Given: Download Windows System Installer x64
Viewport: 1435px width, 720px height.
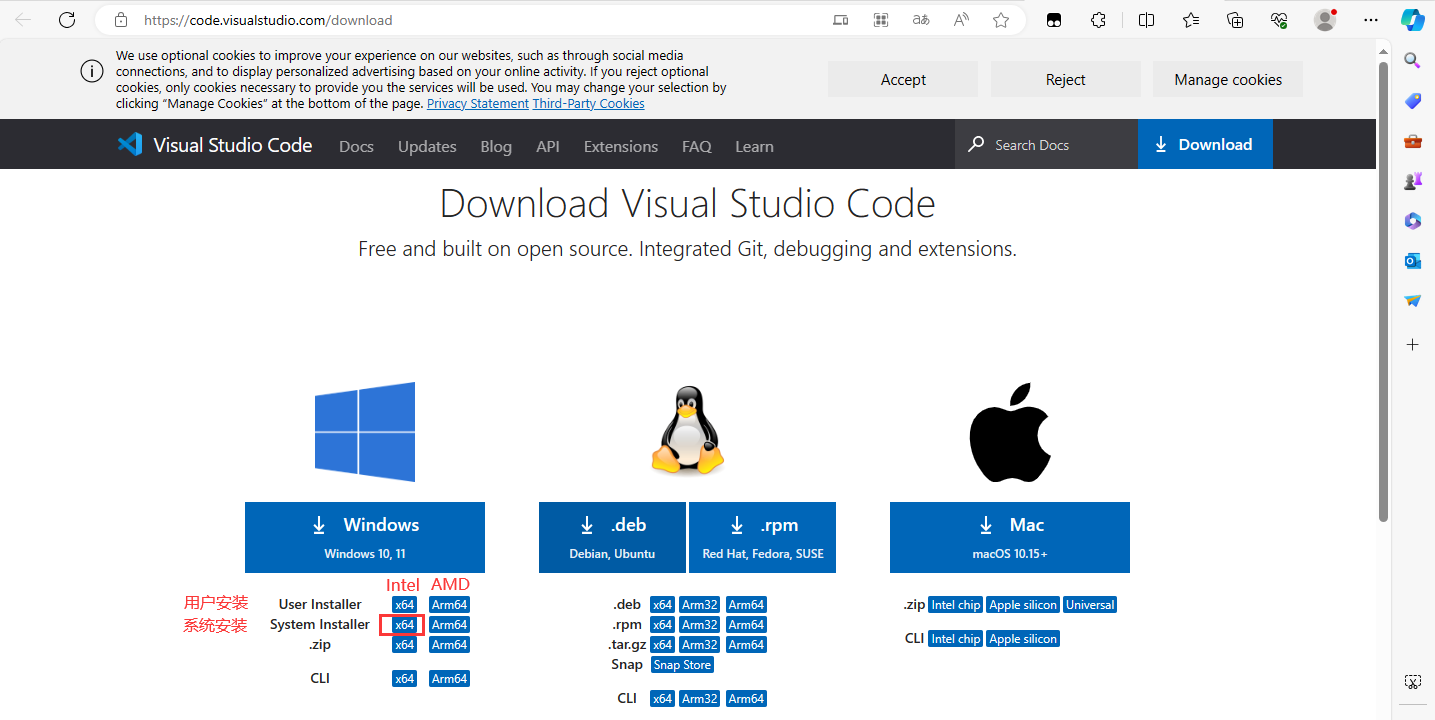Looking at the screenshot, I should point(404,625).
